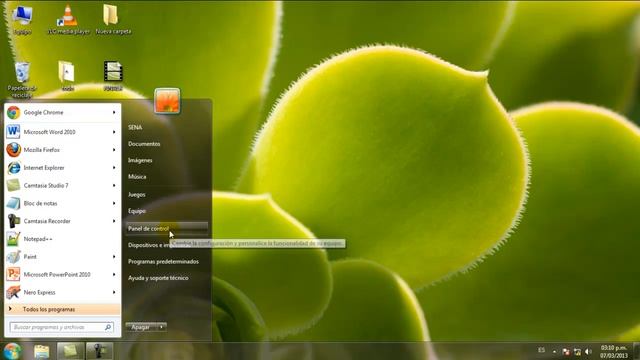640x360 pixels.
Task: Switch to Camtasia Studio taskbar button
Action: point(70,351)
